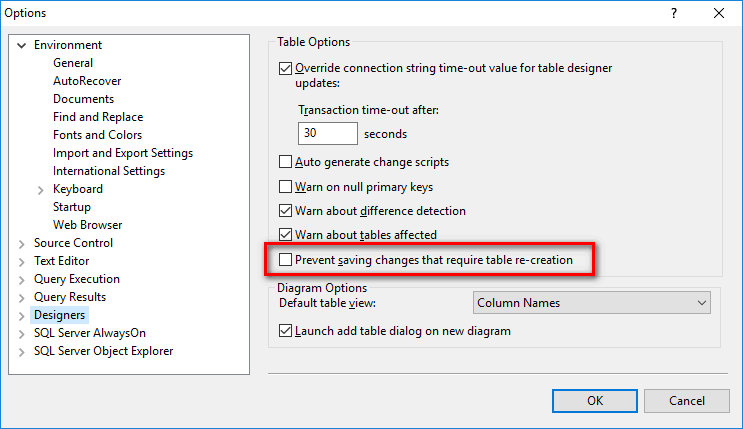
Task: Click the Help question mark icon
Action: click(673, 14)
